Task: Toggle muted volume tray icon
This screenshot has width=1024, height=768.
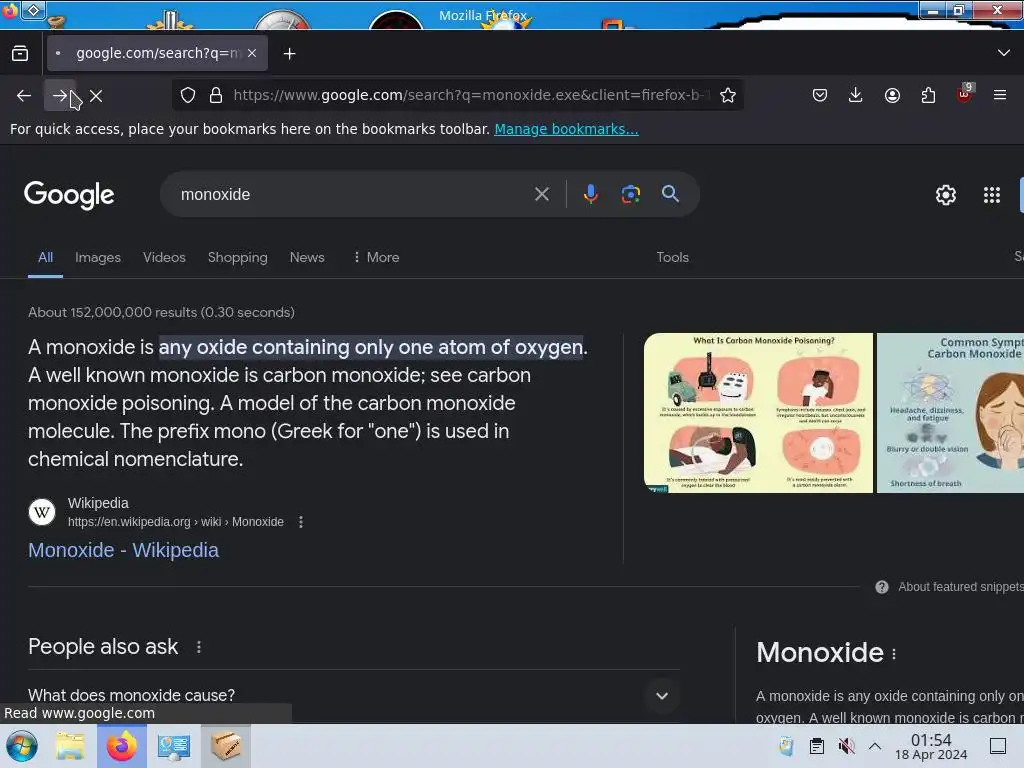Action: [846, 746]
